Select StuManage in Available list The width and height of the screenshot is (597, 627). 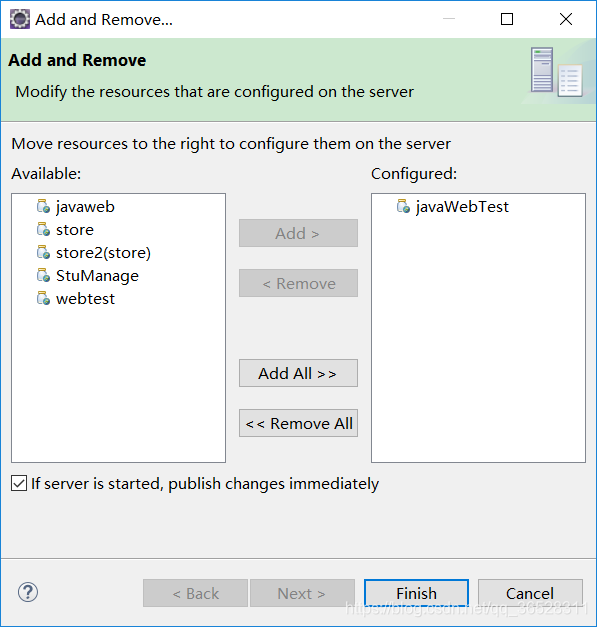click(x=97, y=276)
